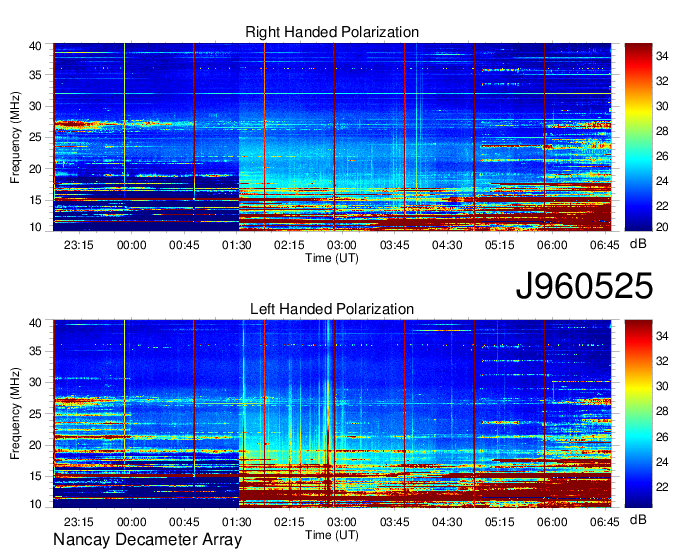Click "Frequency (MHz)" label of the Left Handed plot

pos(15,414)
